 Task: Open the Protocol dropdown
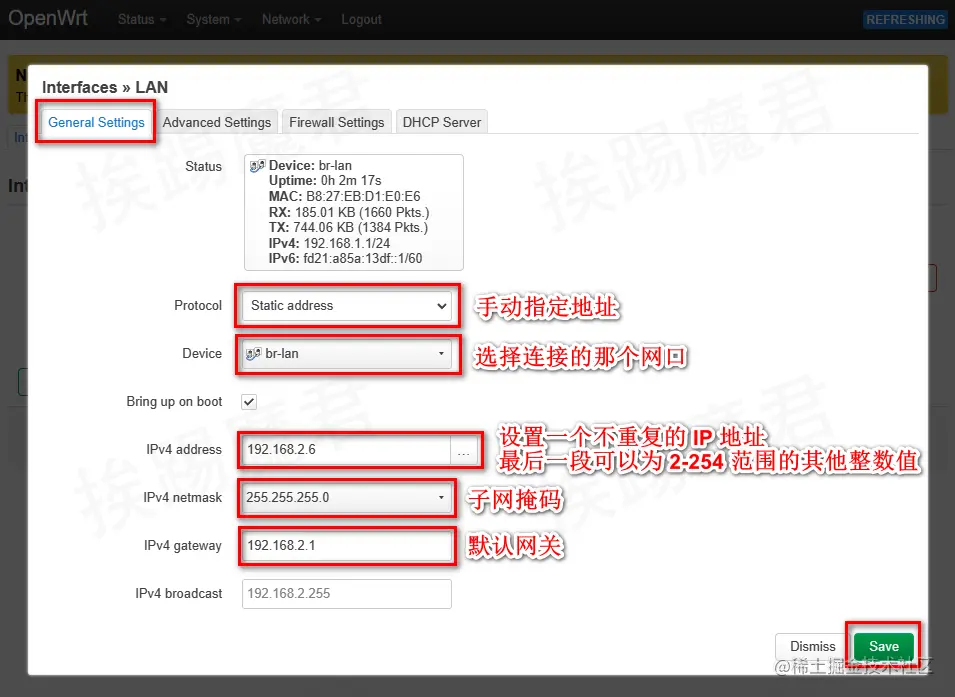346,306
